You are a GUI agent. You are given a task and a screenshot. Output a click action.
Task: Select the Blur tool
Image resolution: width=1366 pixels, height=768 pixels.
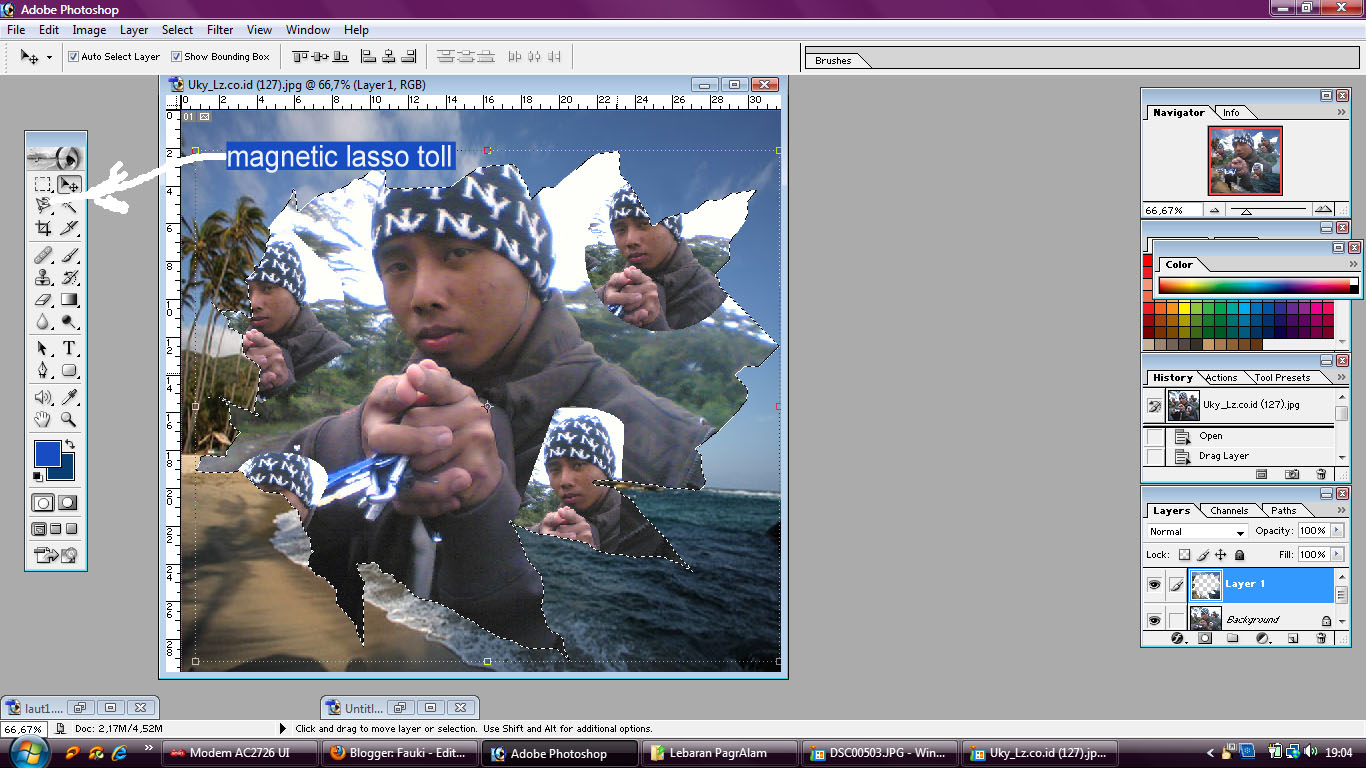tap(43, 321)
